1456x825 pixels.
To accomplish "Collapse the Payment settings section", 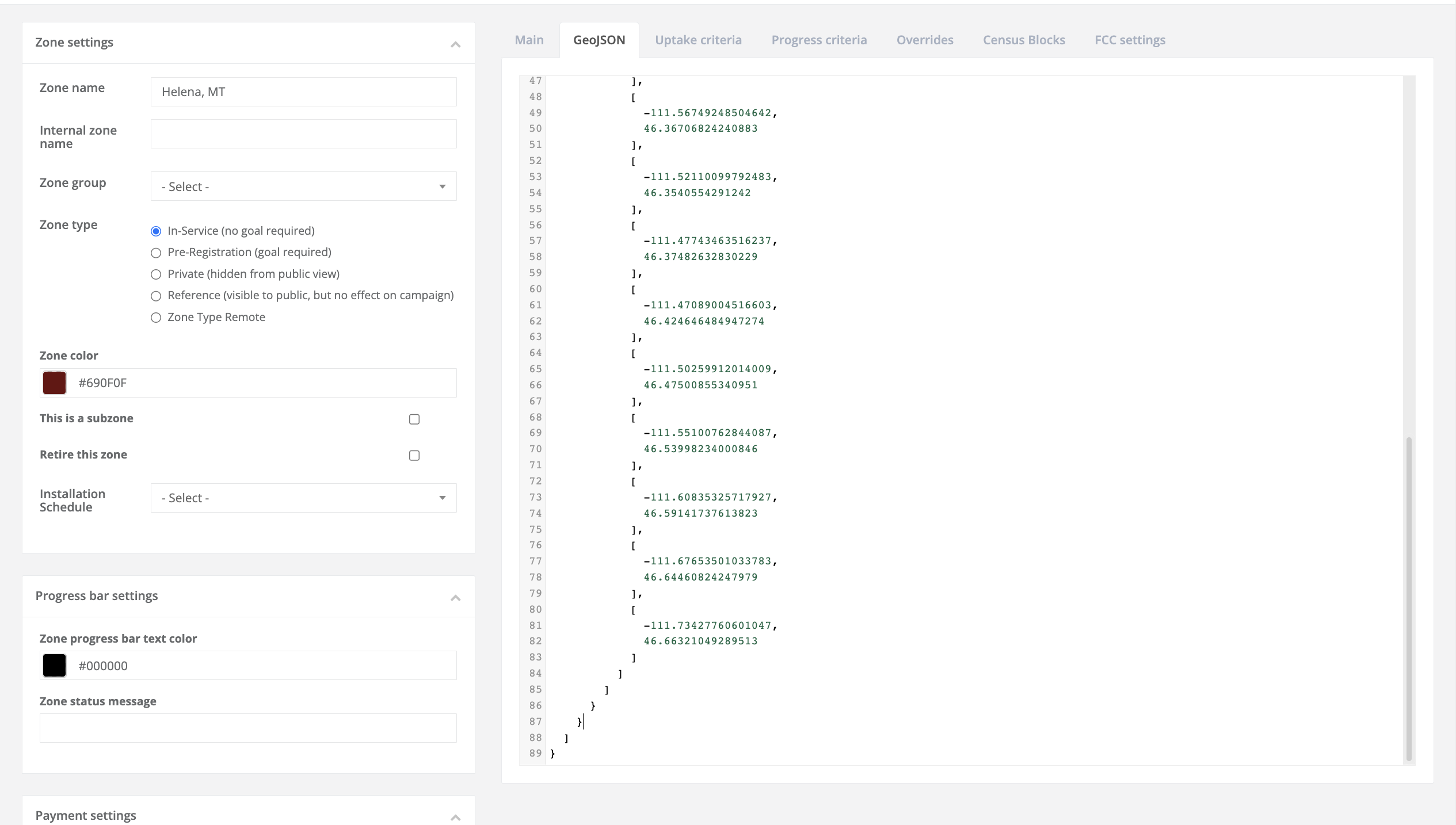I will point(455,817).
